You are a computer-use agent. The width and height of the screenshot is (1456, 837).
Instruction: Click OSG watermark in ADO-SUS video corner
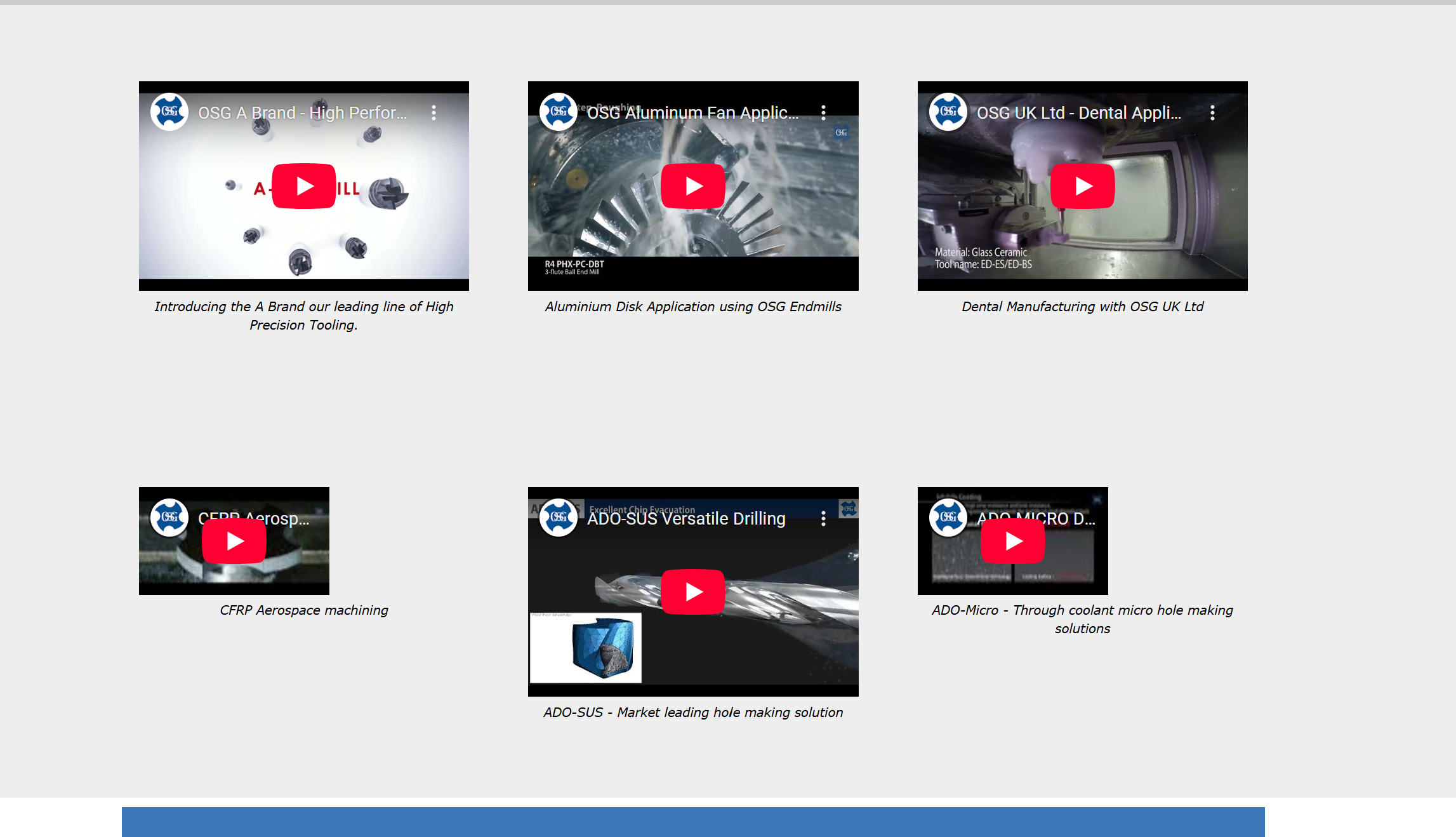849,509
